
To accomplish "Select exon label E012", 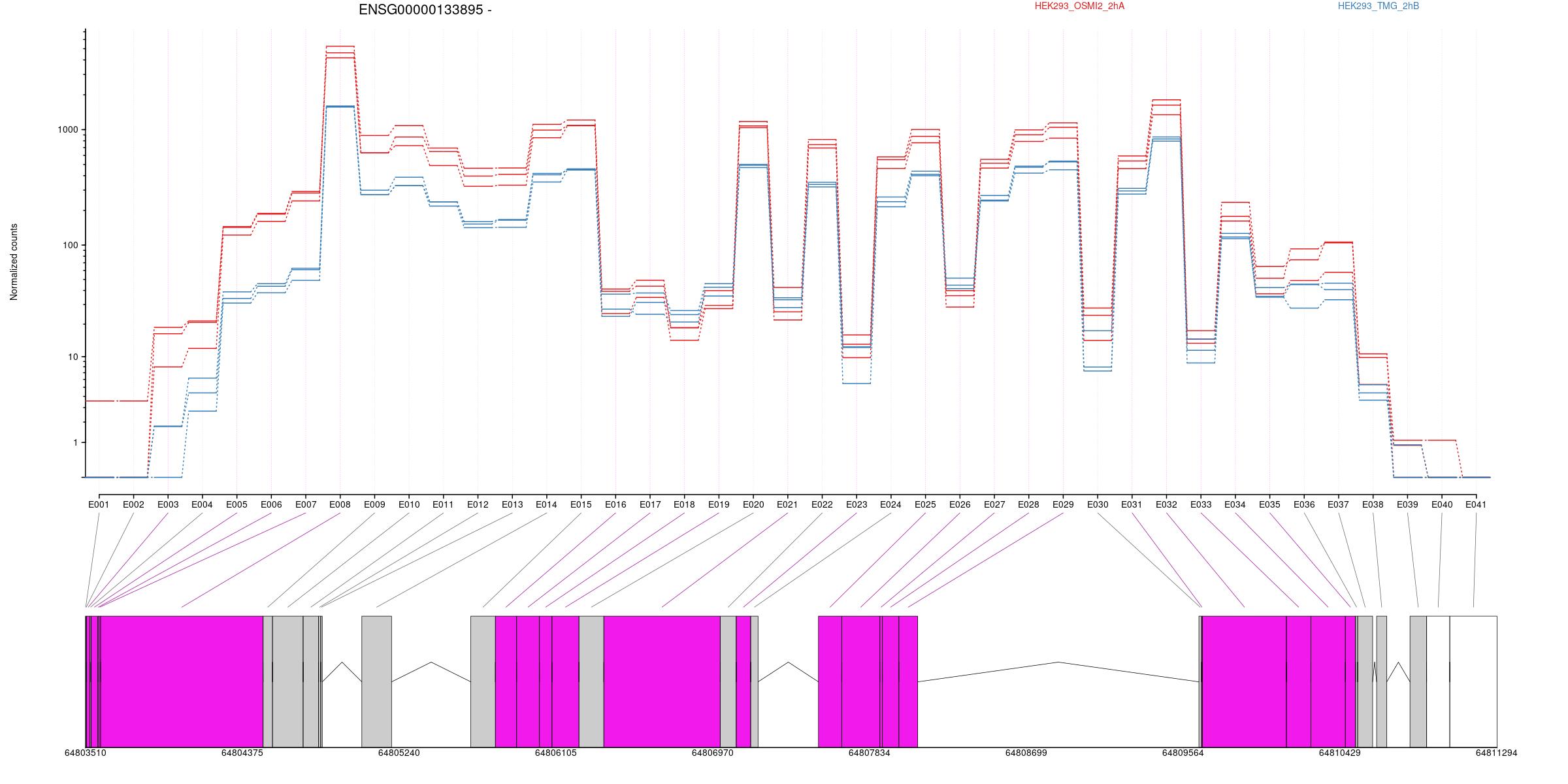I will 478,504.
